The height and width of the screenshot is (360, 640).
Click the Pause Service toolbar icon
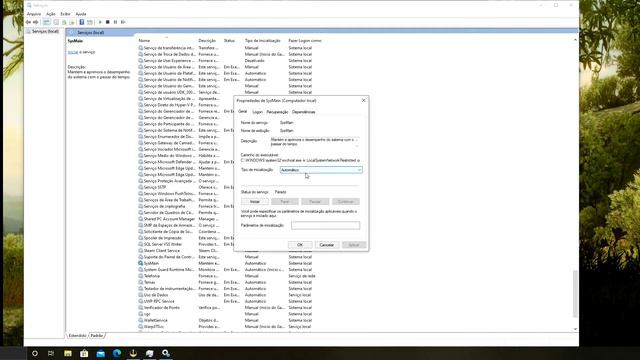tap(116, 22)
